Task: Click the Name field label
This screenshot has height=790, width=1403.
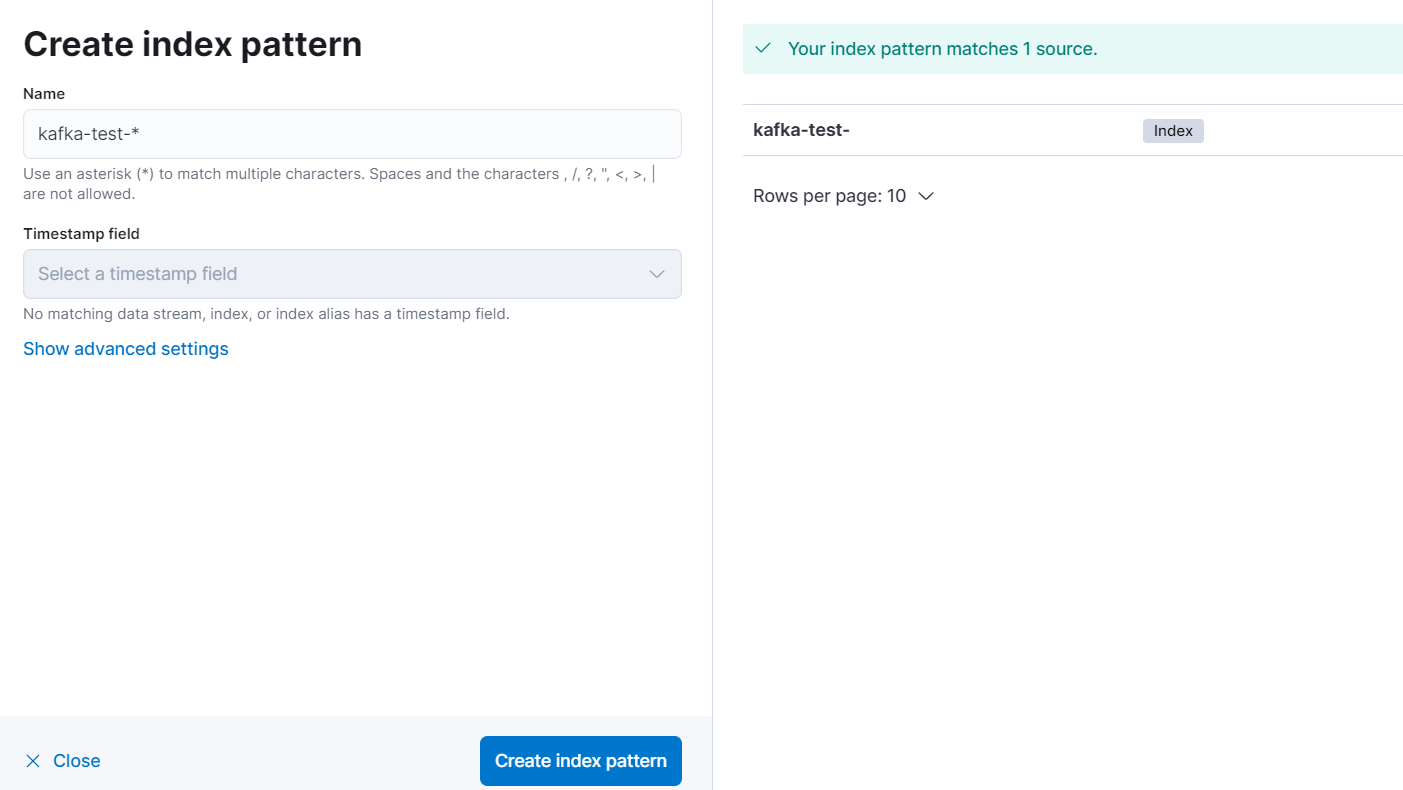Action: [44, 94]
